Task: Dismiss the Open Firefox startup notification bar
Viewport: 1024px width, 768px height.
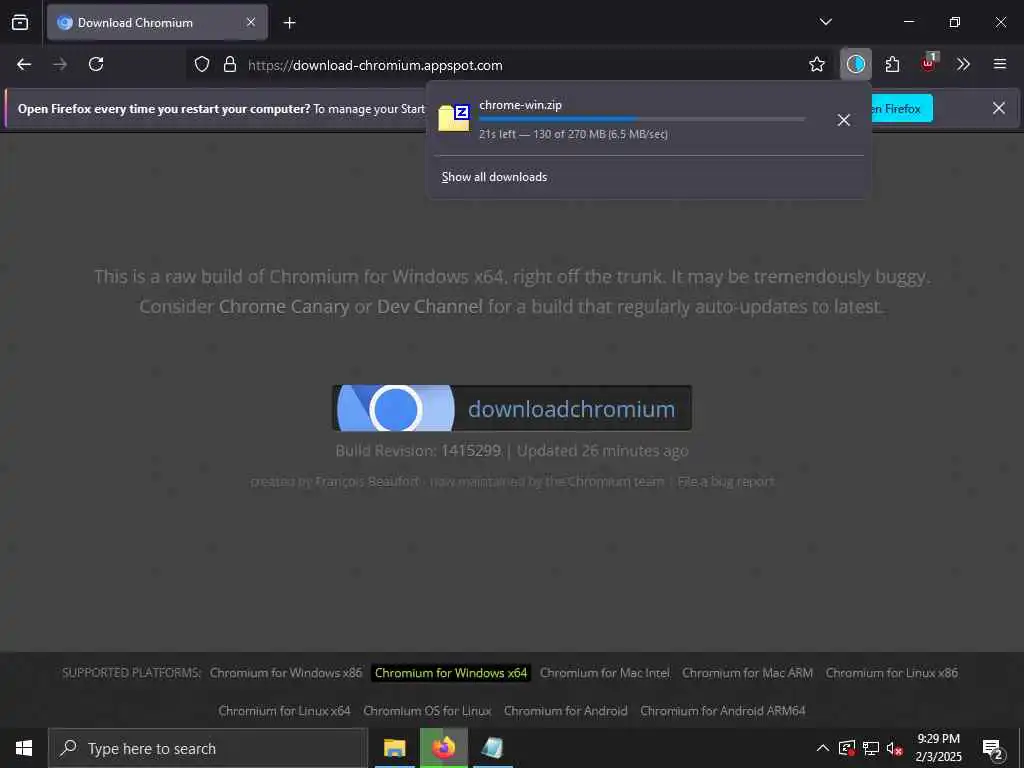Action: pyautogui.click(x=999, y=108)
